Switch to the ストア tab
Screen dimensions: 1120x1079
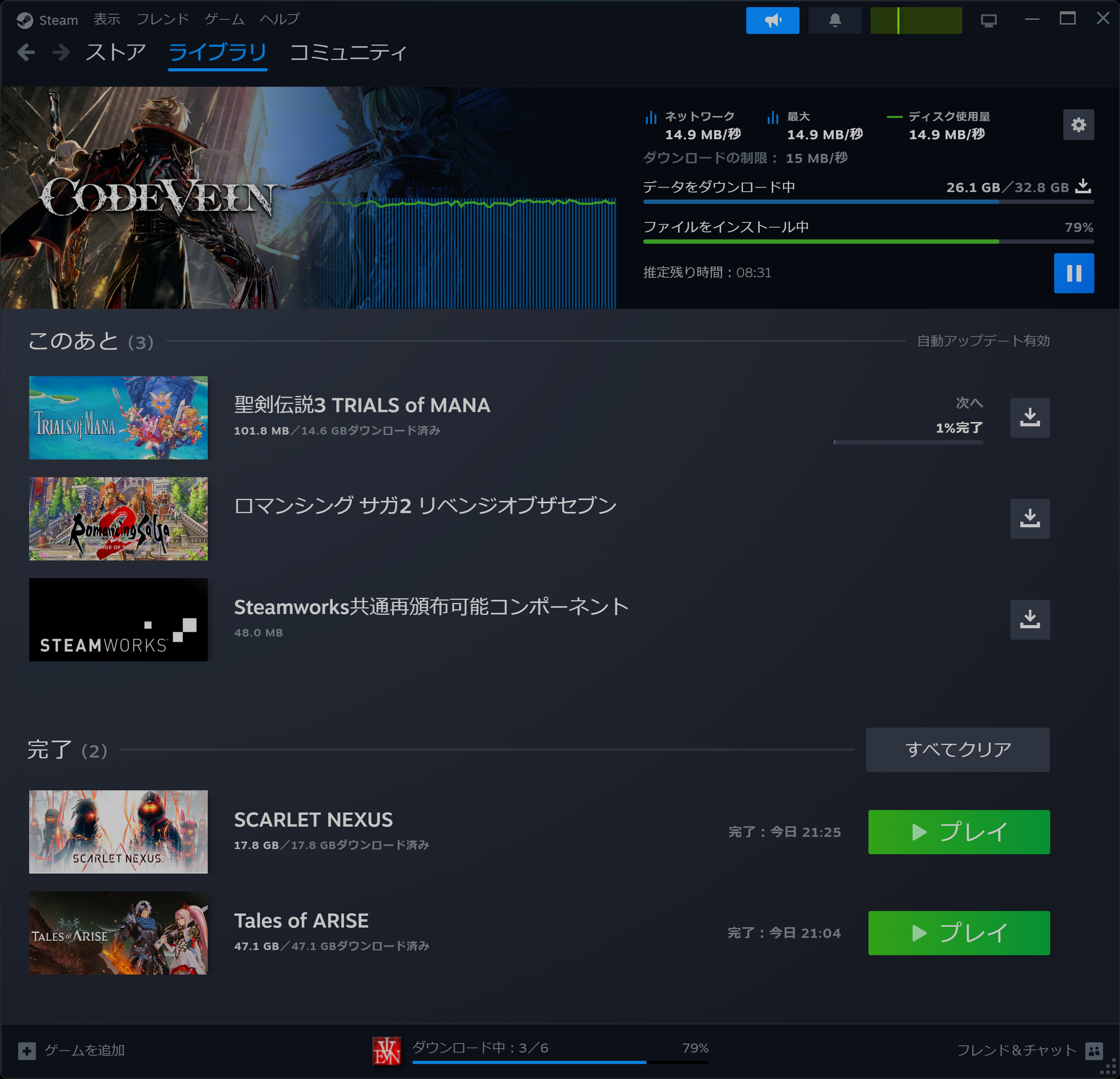116,52
